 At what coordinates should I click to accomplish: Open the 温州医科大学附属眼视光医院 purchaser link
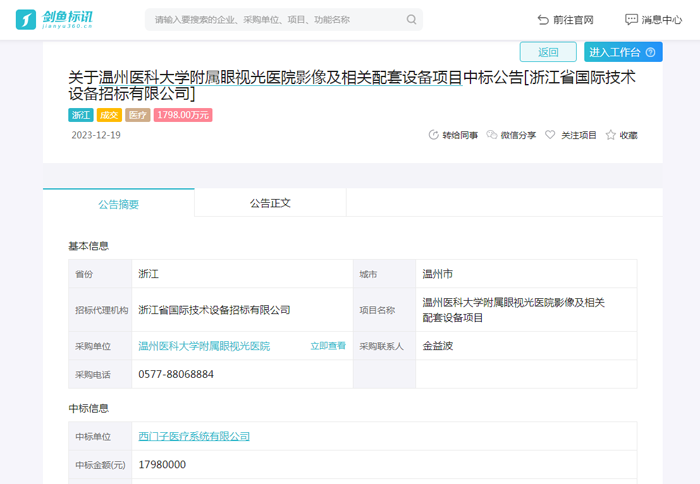[x=204, y=346]
